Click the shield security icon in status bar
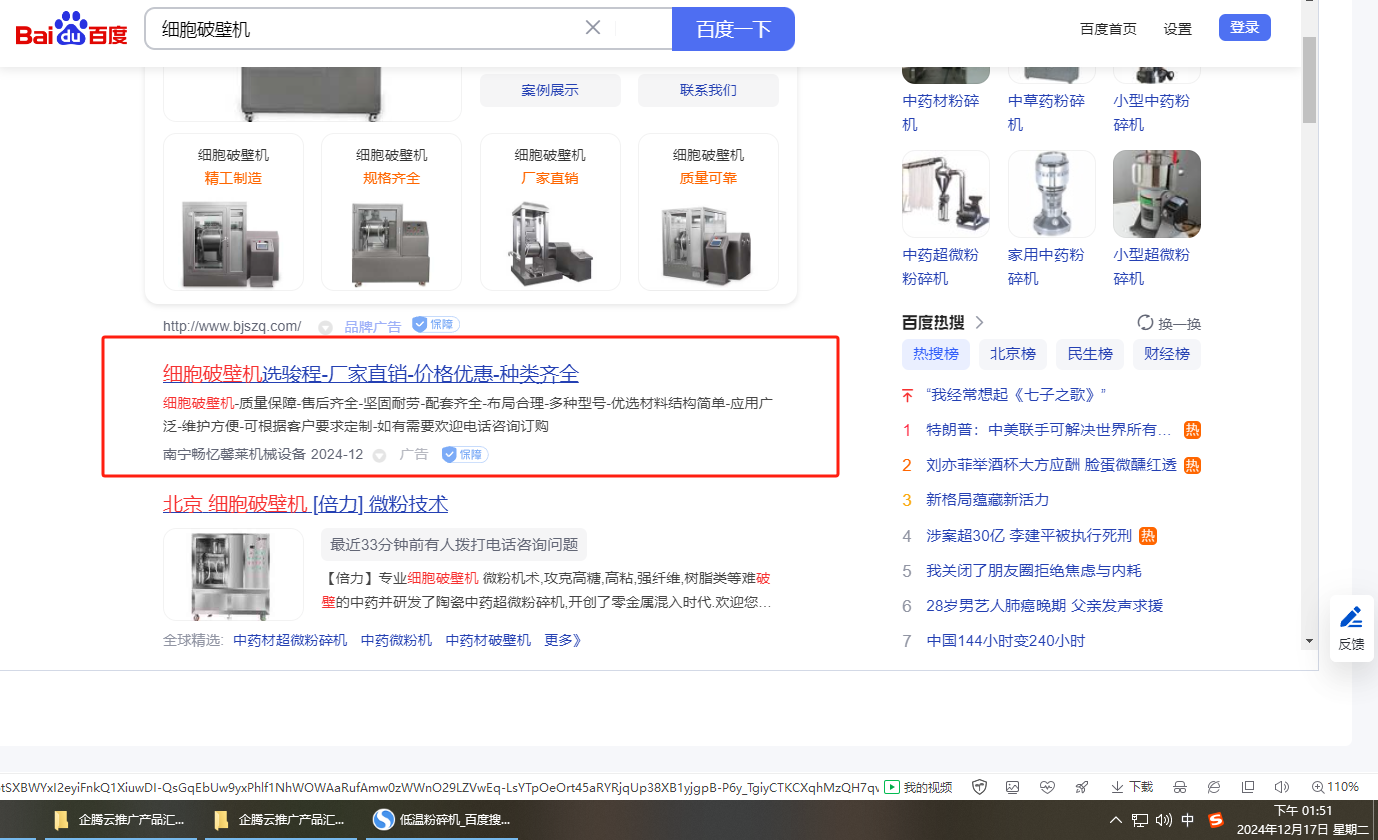The height and width of the screenshot is (840, 1378). pos(980,787)
